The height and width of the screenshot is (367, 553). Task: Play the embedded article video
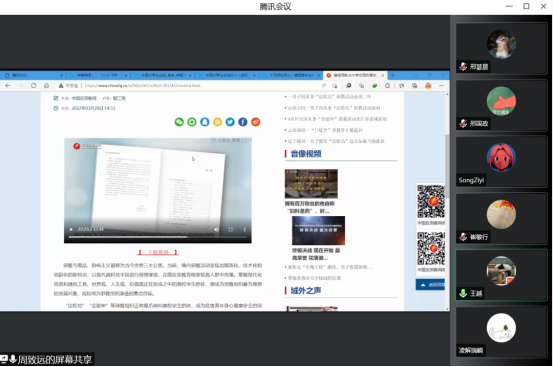click(x=71, y=230)
